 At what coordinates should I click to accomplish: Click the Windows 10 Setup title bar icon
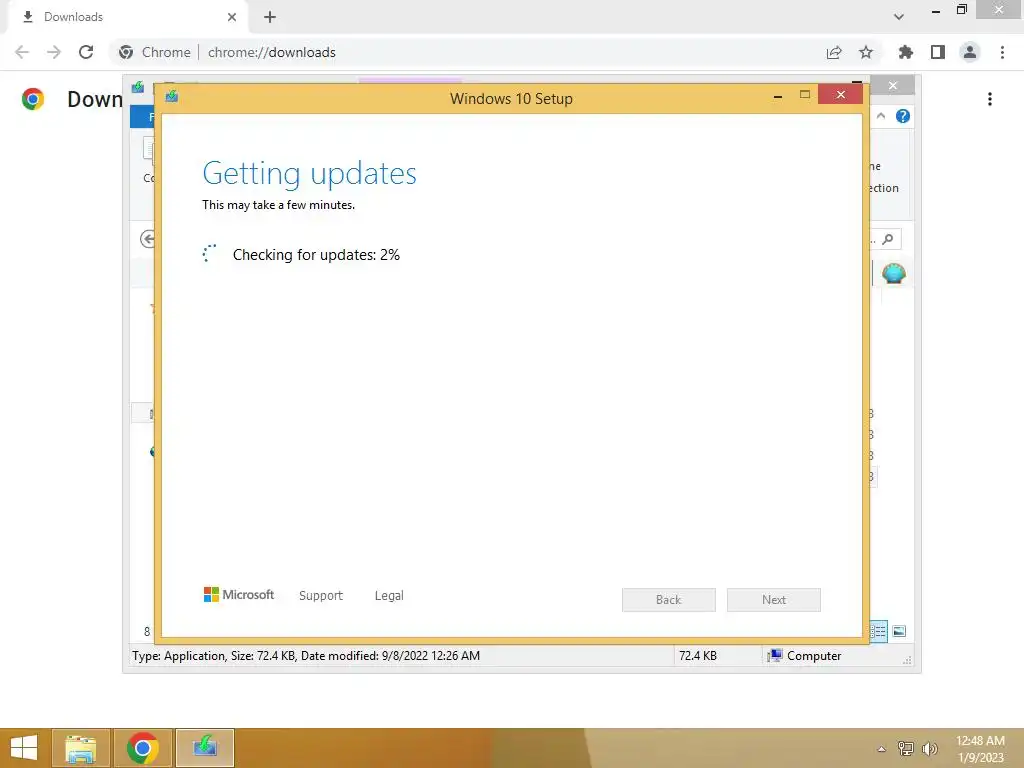tap(172, 97)
